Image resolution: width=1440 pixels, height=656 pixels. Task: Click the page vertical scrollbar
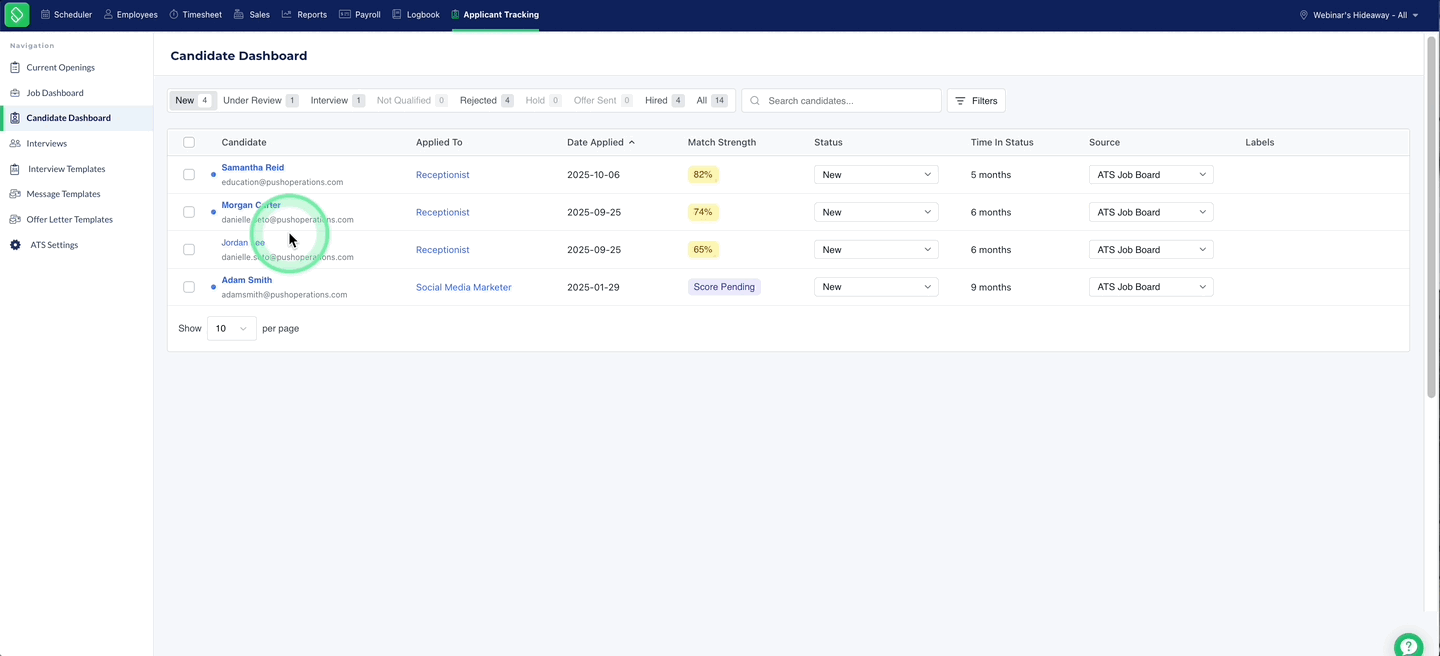pos(1431,215)
